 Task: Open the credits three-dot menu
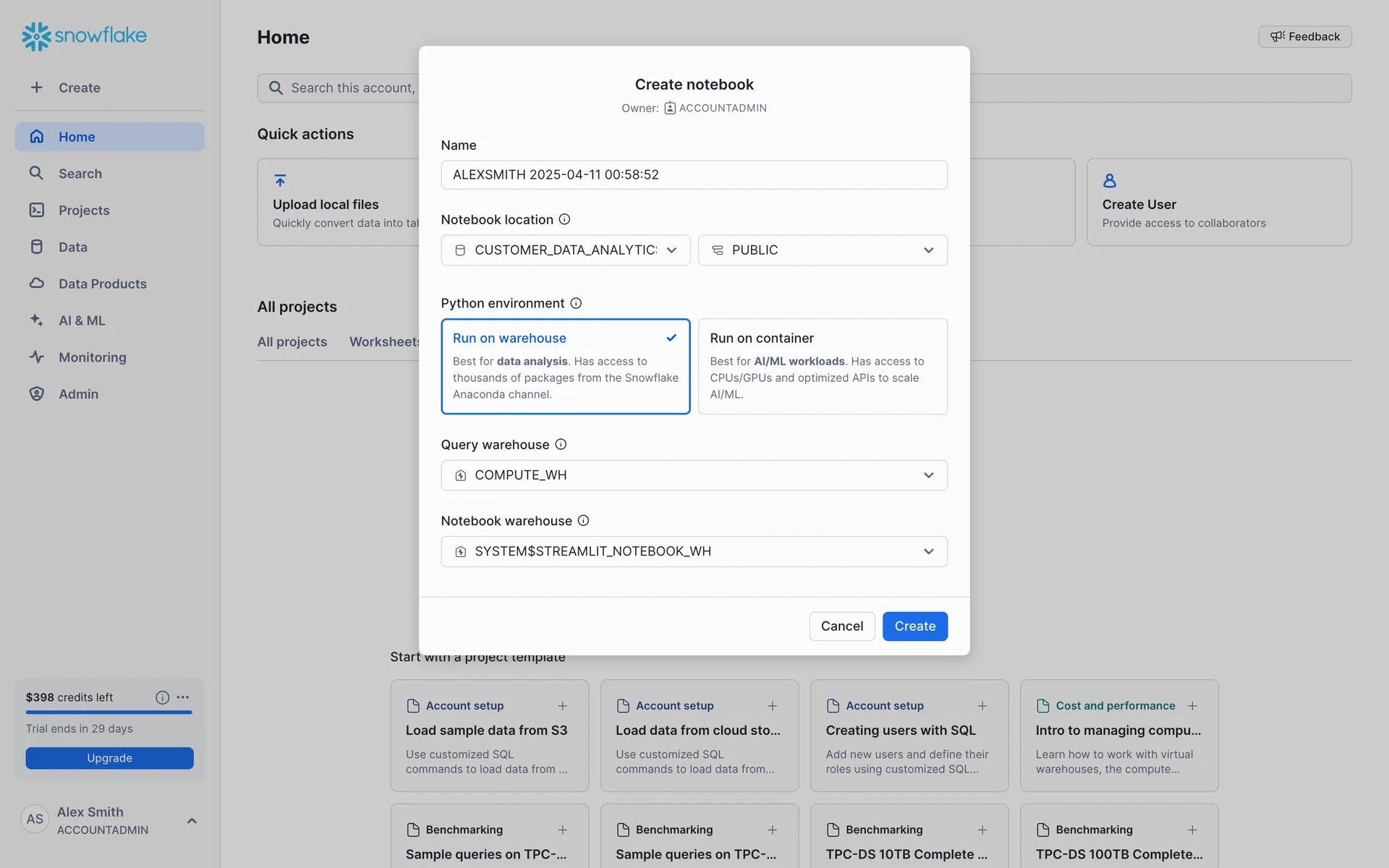tap(183, 697)
